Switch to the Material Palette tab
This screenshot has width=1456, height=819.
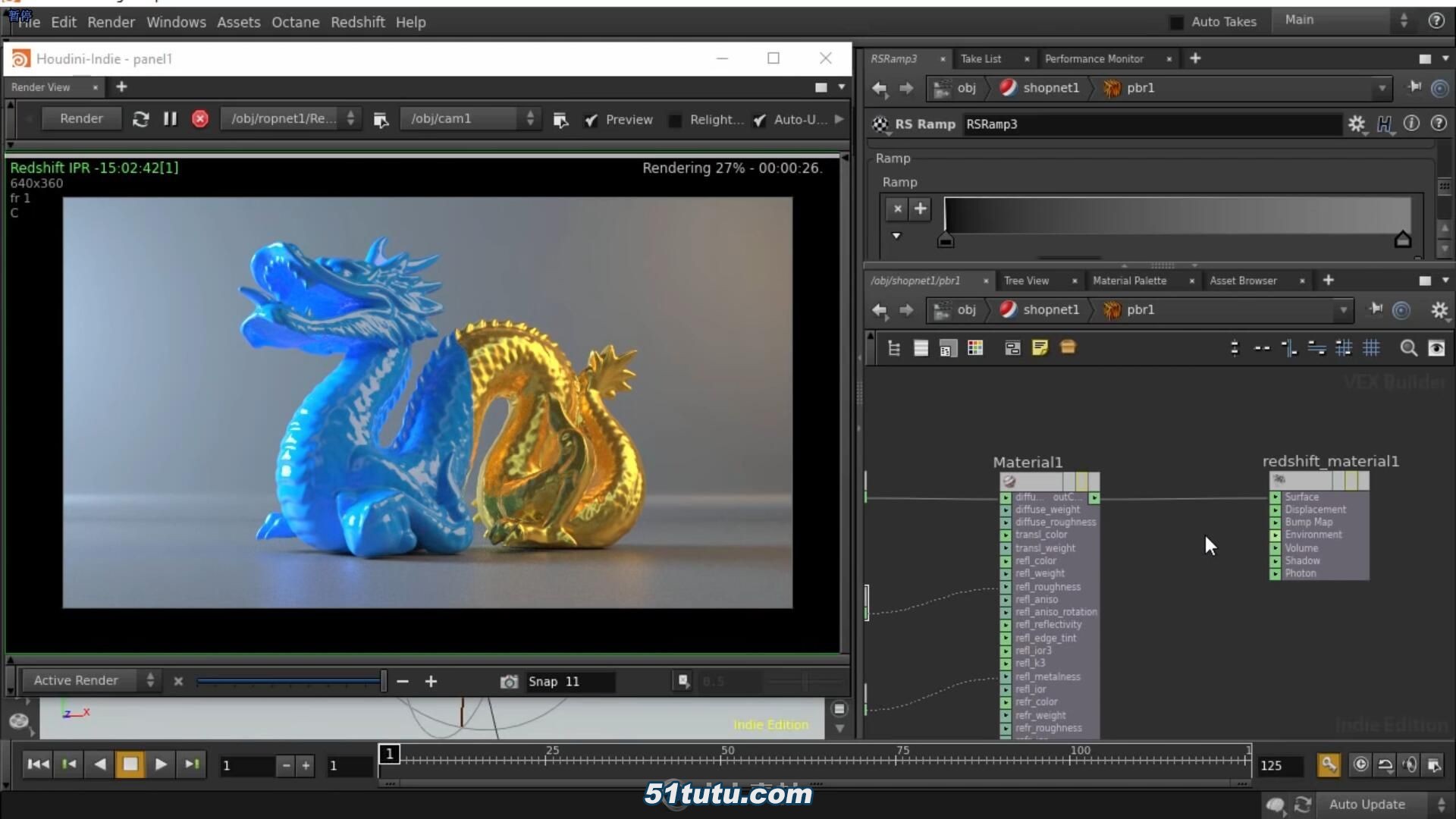pyautogui.click(x=1129, y=281)
